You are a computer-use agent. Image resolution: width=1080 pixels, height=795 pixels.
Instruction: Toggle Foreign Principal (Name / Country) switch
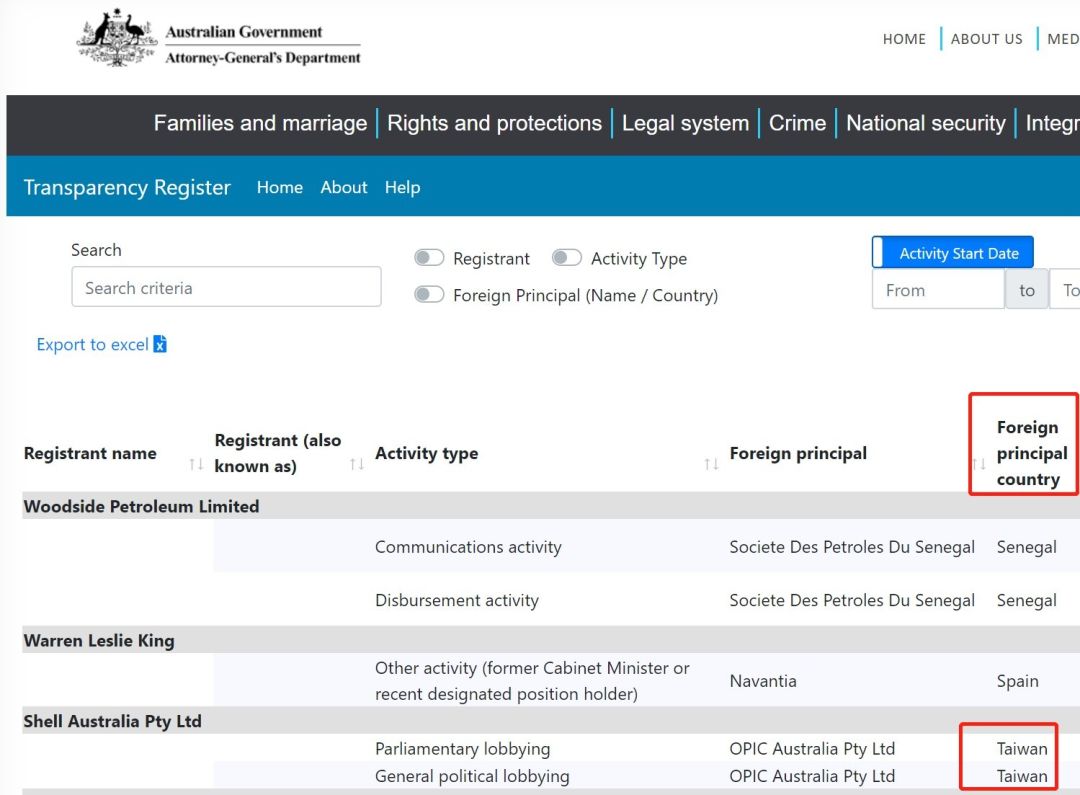[x=429, y=295]
